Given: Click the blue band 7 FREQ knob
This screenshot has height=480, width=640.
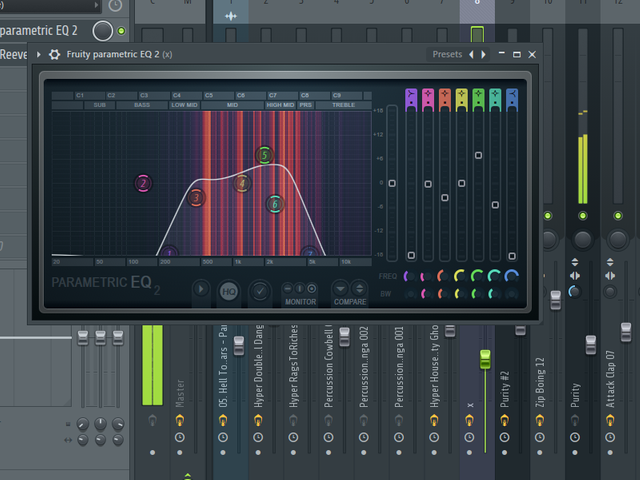Looking at the screenshot, I should coord(511,276).
